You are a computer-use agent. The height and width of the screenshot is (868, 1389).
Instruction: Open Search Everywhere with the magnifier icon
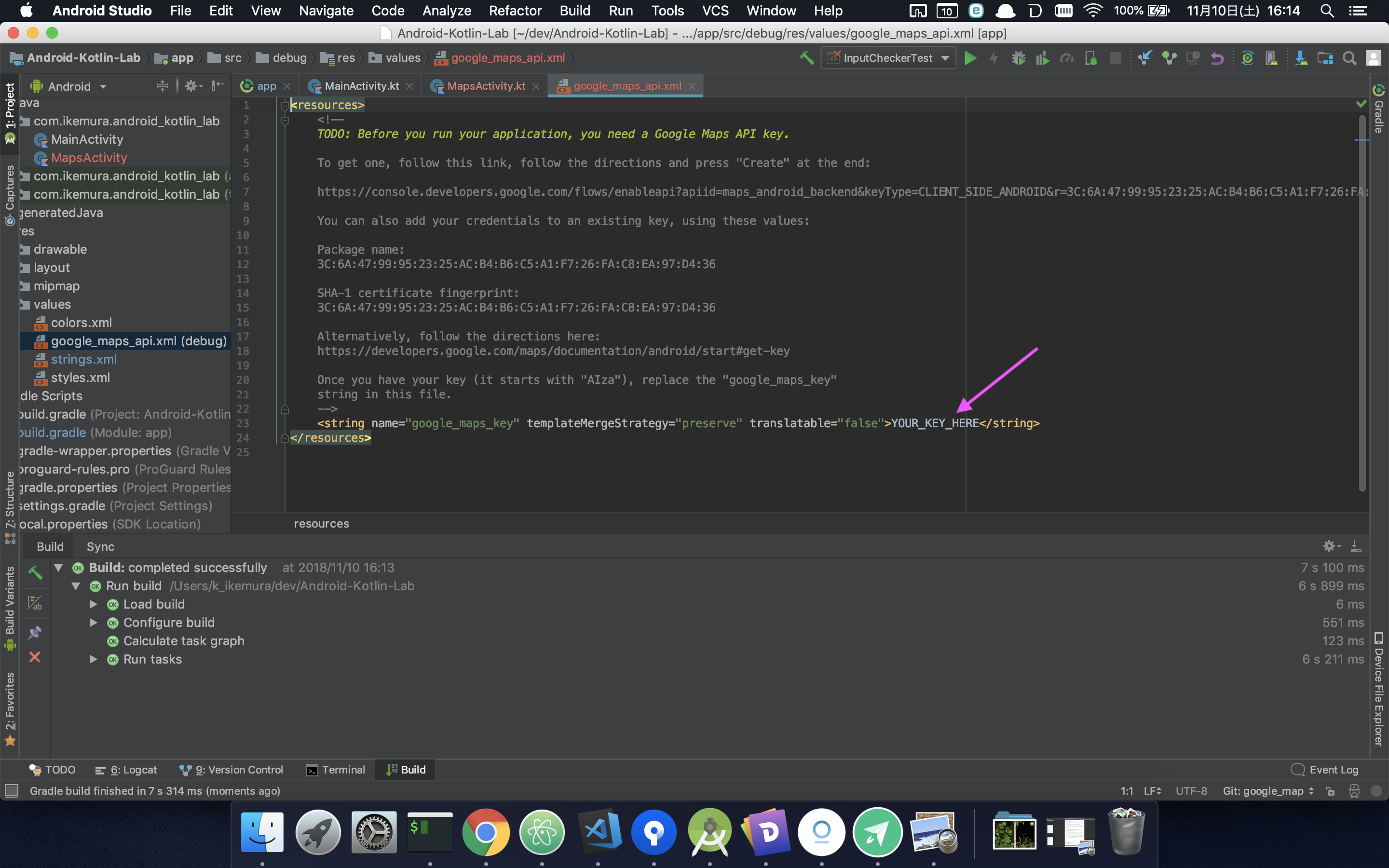1349,57
